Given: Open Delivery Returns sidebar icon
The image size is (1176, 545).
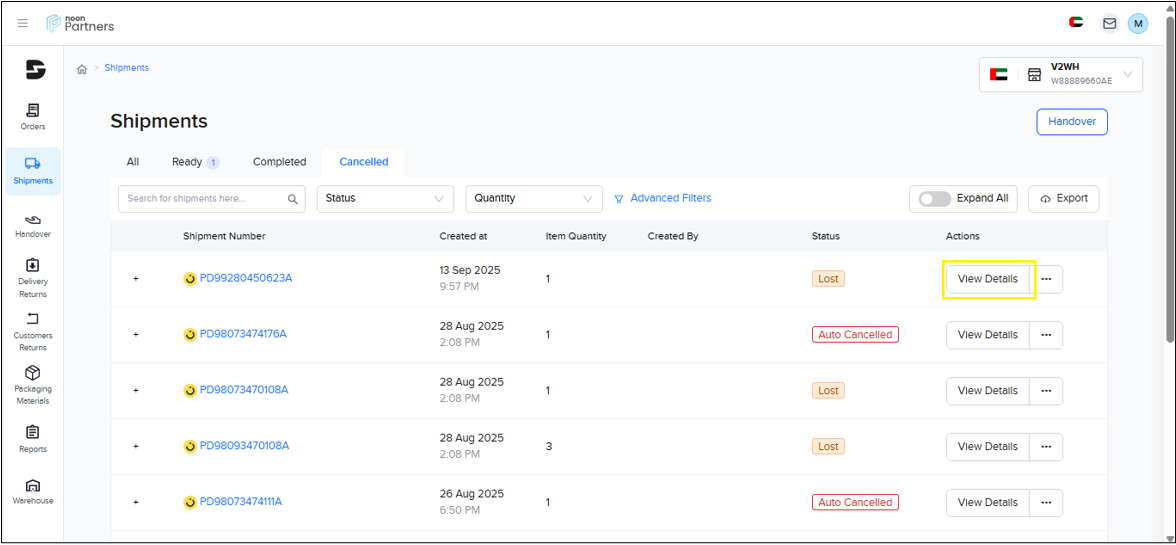Looking at the screenshot, I should click(x=32, y=277).
